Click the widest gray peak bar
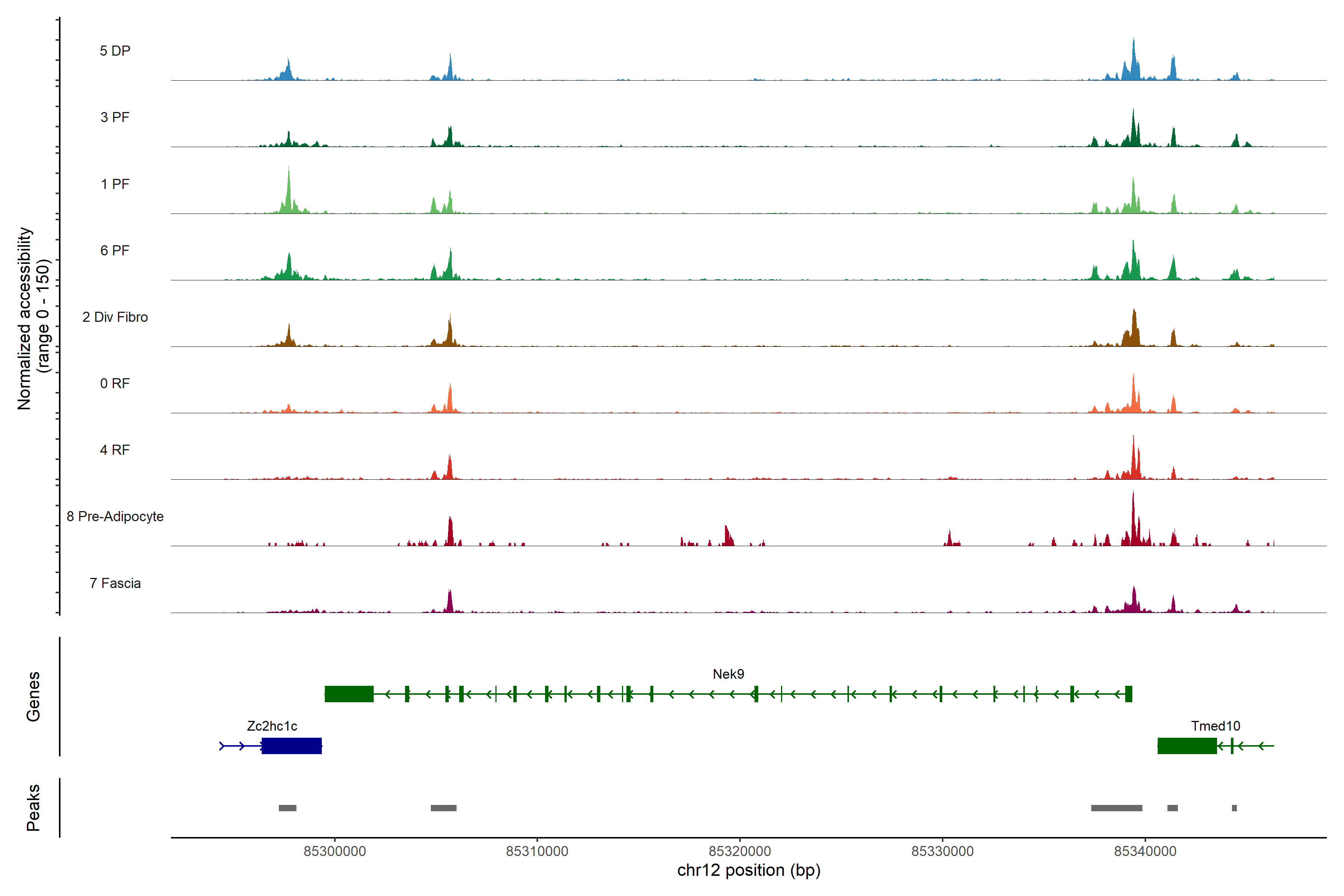Image resolution: width=1344 pixels, height=896 pixels. pyautogui.click(x=1116, y=808)
